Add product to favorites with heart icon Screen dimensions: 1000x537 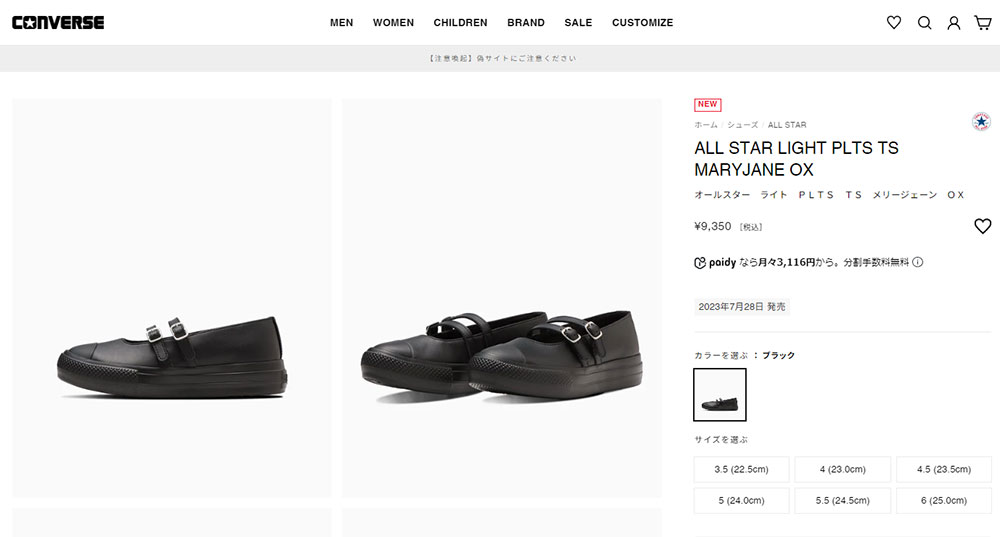coord(983,226)
